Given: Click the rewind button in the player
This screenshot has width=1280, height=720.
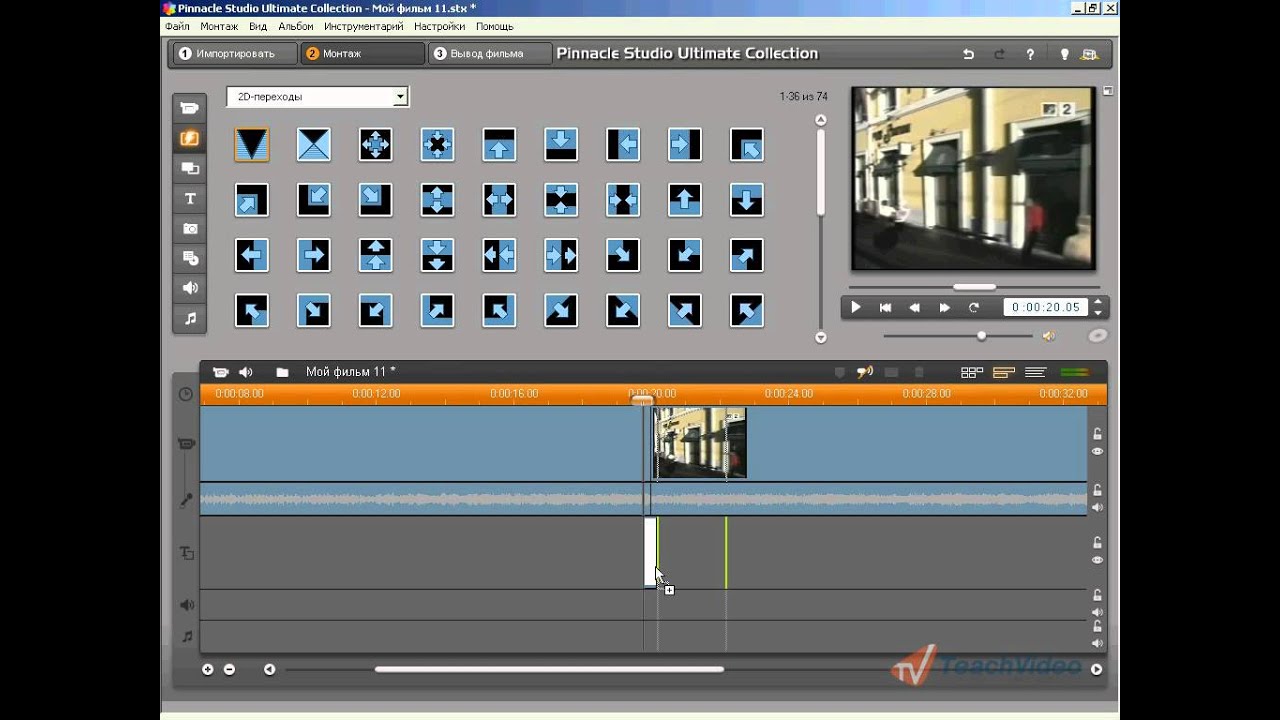Looking at the screenshot, I should (x=914, y=308).
